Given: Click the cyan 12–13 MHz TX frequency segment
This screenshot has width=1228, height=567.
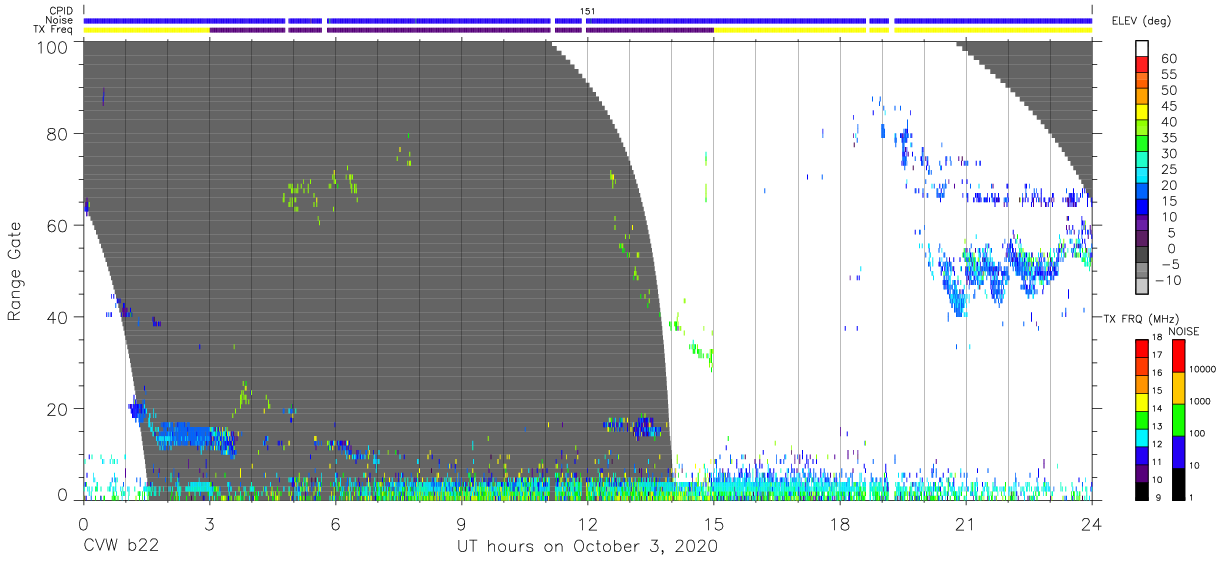Looking at the screenshot, I should coord(1143,437).
